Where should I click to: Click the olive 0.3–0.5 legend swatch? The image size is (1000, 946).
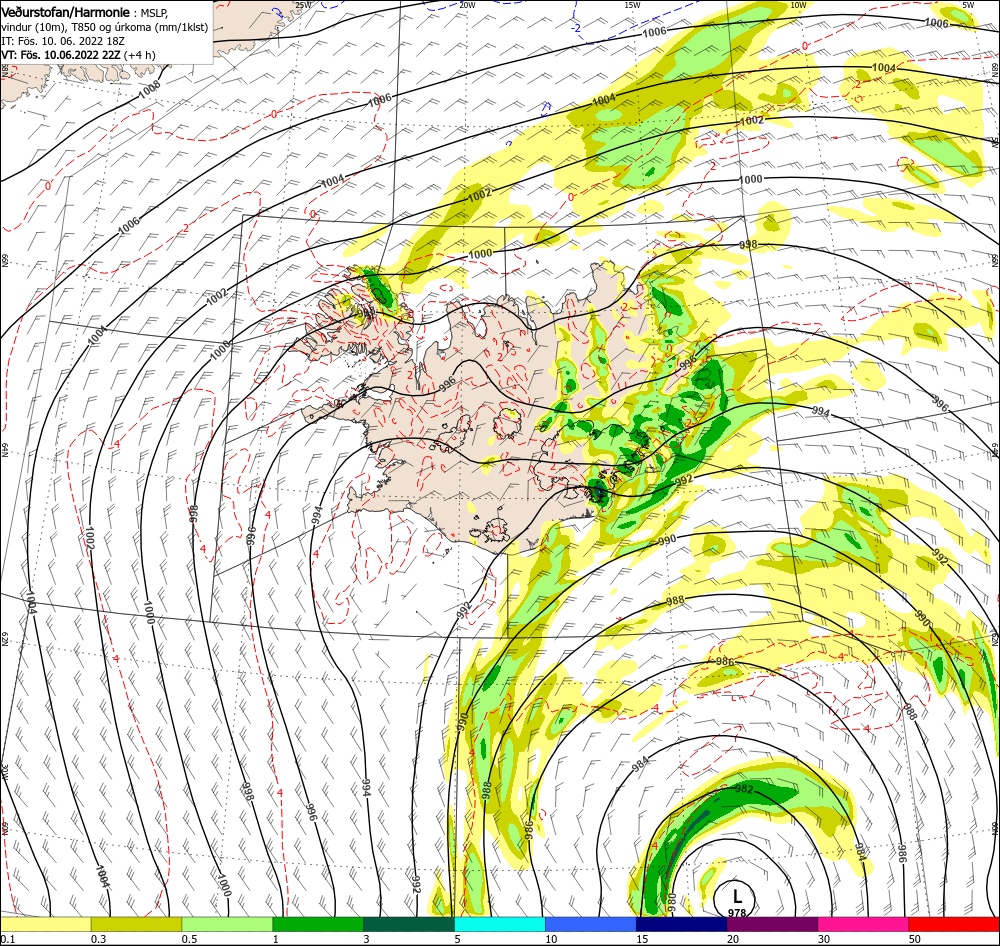pos(136,924)
